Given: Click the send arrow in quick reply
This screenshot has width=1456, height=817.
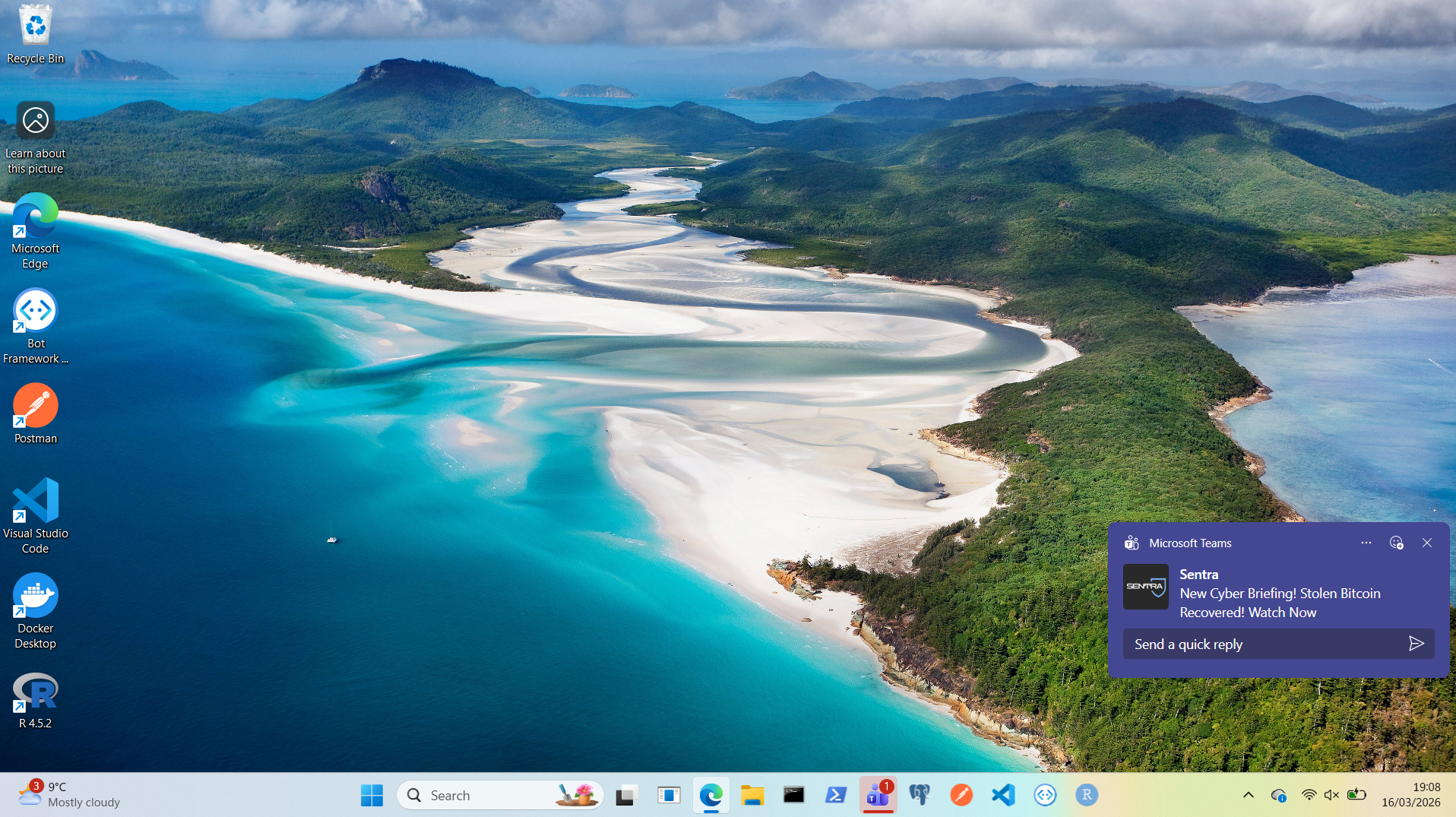Looking at the screenshot, I should 1416,644.
